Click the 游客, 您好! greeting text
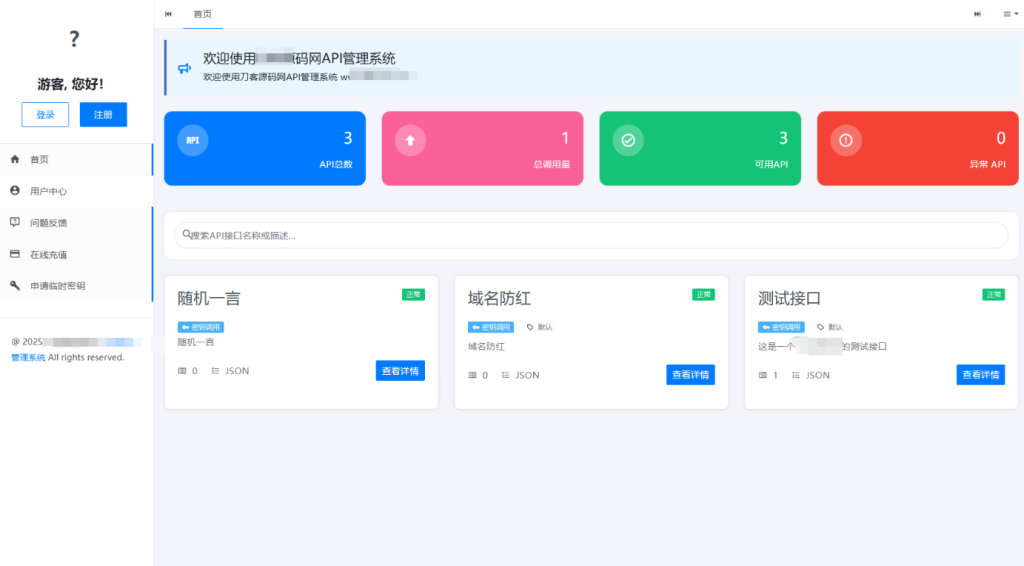 point(71,84)
